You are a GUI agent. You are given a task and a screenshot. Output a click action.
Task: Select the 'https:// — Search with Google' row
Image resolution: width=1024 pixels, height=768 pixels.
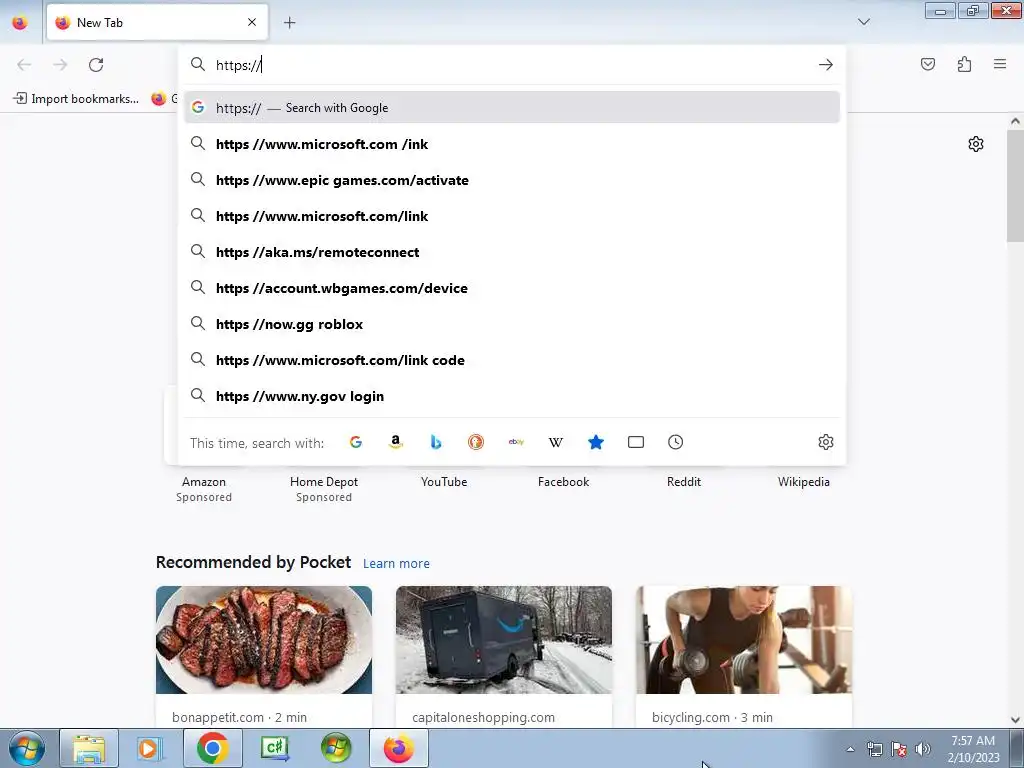[x=512, y=108]
